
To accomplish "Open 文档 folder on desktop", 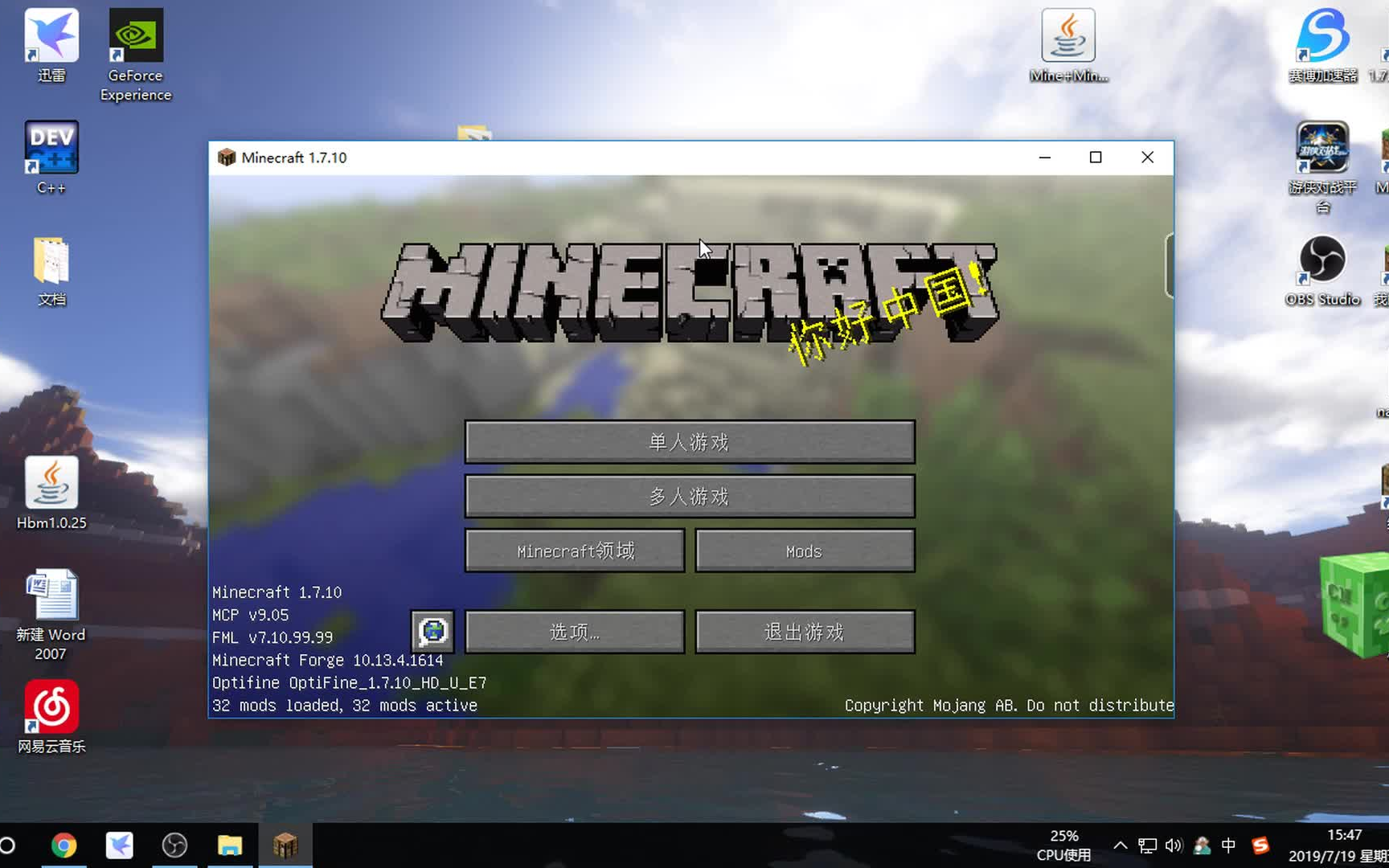I will click(x=51, y=272).
